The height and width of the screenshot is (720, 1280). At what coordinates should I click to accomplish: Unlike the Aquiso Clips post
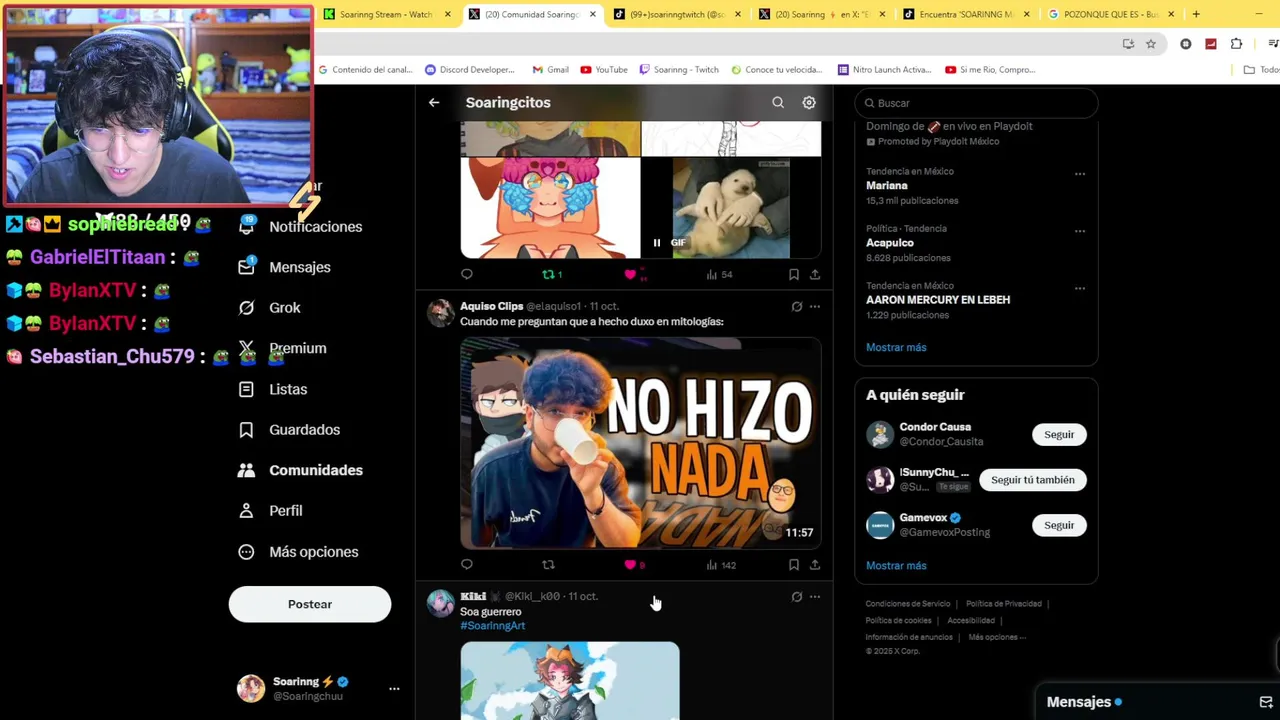[x=634, y=564]
